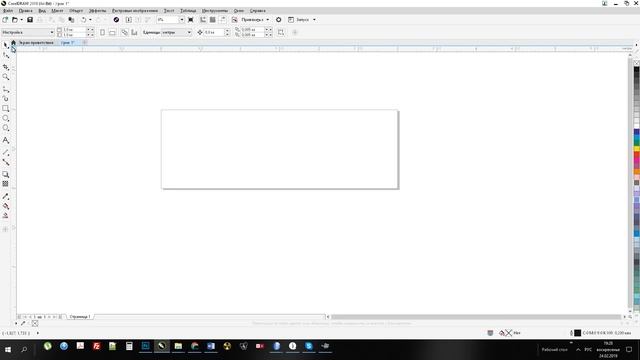640x360 pixels.
Task: Open the Эффекты menu
Action: tap(98, 11)
